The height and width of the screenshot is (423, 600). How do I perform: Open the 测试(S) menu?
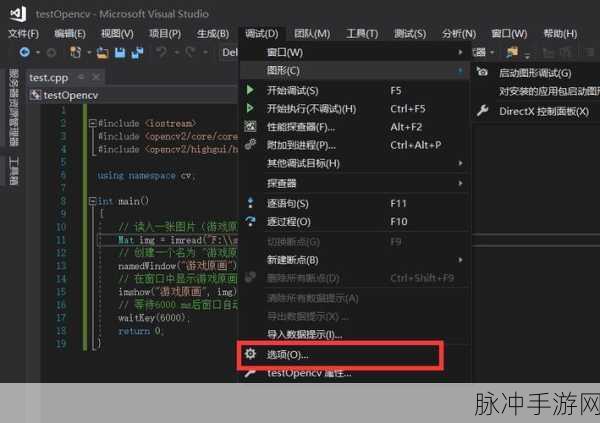pos(410,34)
